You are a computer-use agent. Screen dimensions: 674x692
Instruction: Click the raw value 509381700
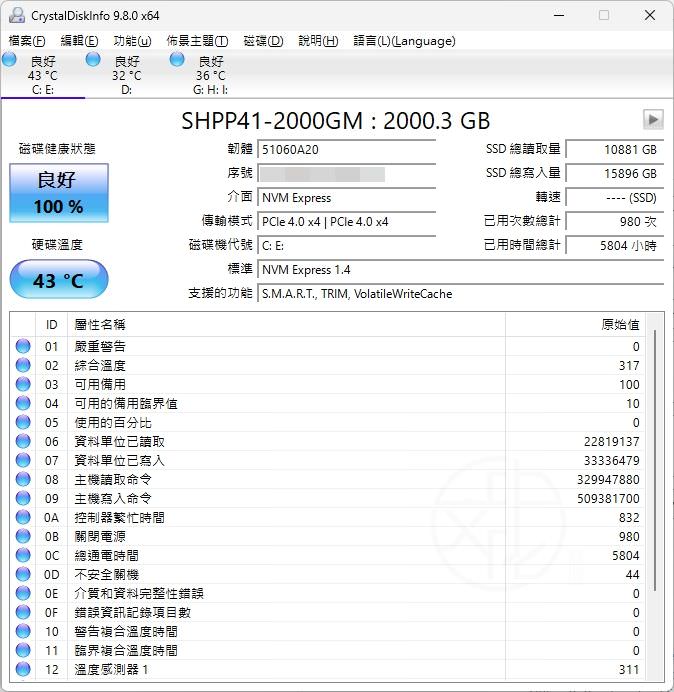coord(608,498)
